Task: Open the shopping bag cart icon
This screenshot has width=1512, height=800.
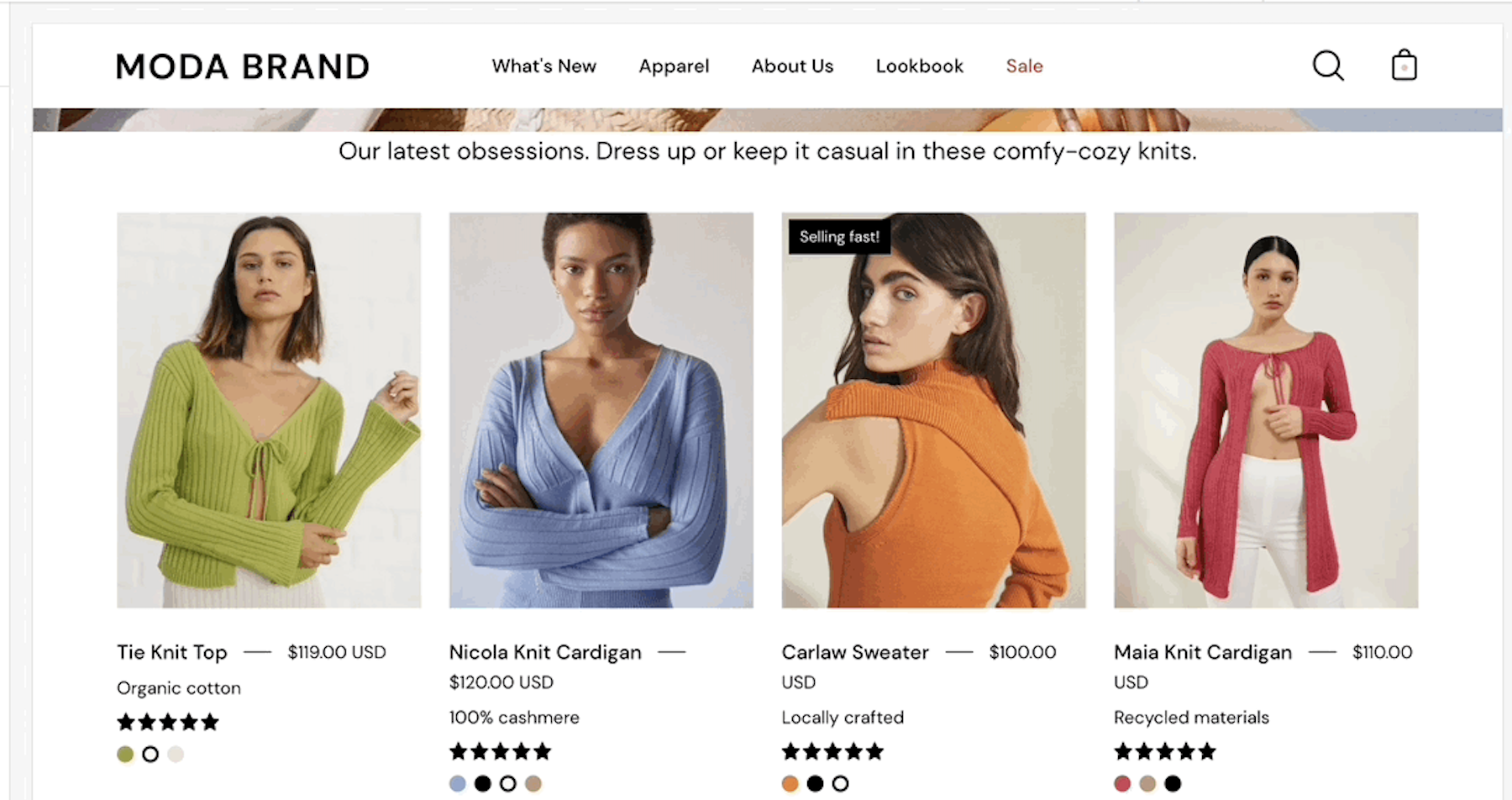Action: [1404, 66]
